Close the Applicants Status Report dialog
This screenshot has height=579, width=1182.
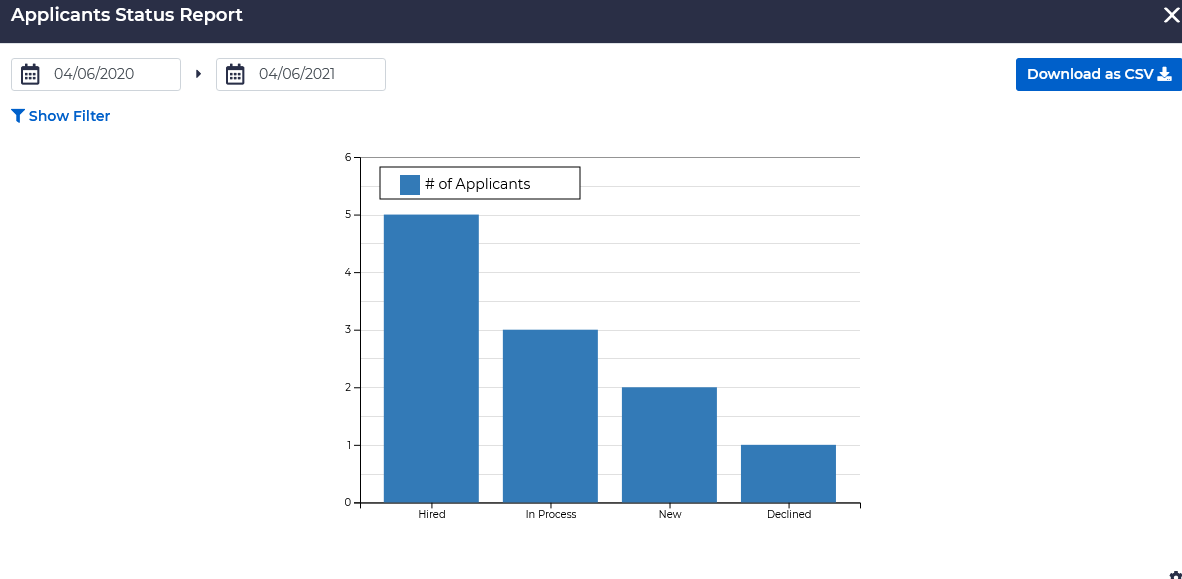(1170, 15)
